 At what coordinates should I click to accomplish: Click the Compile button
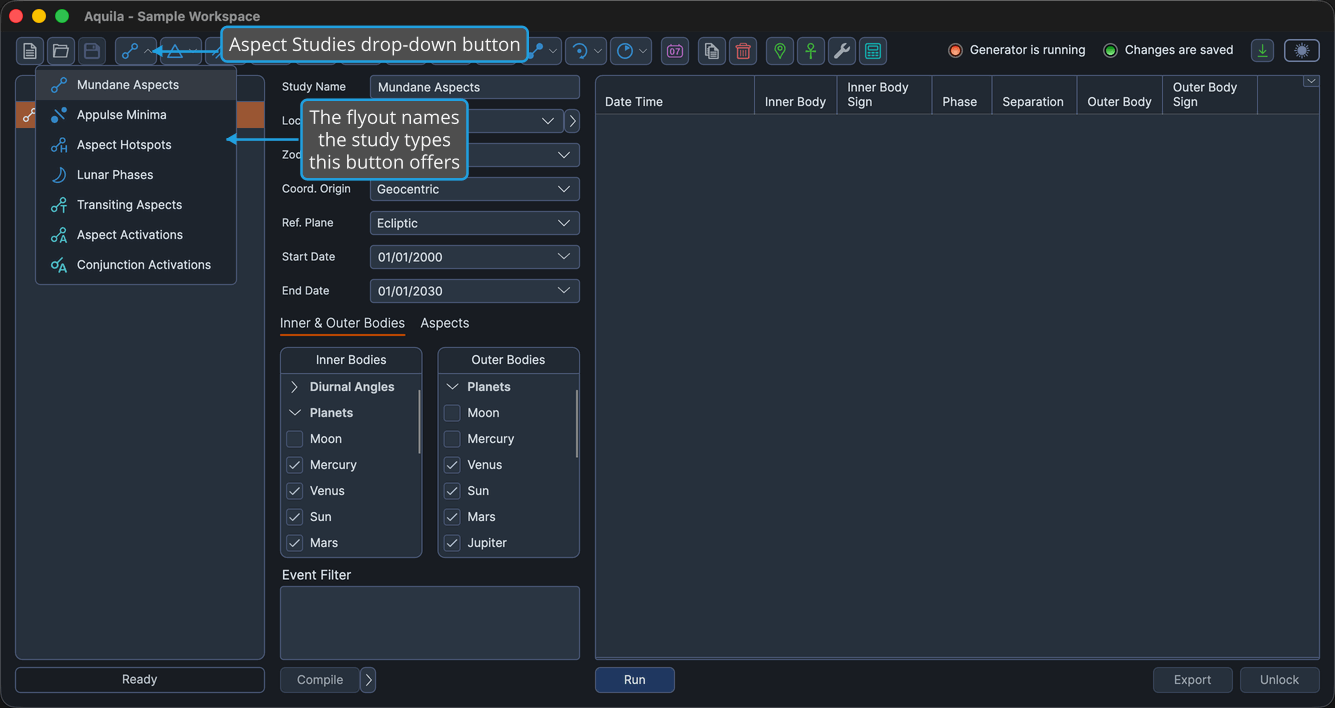(320, 680)
